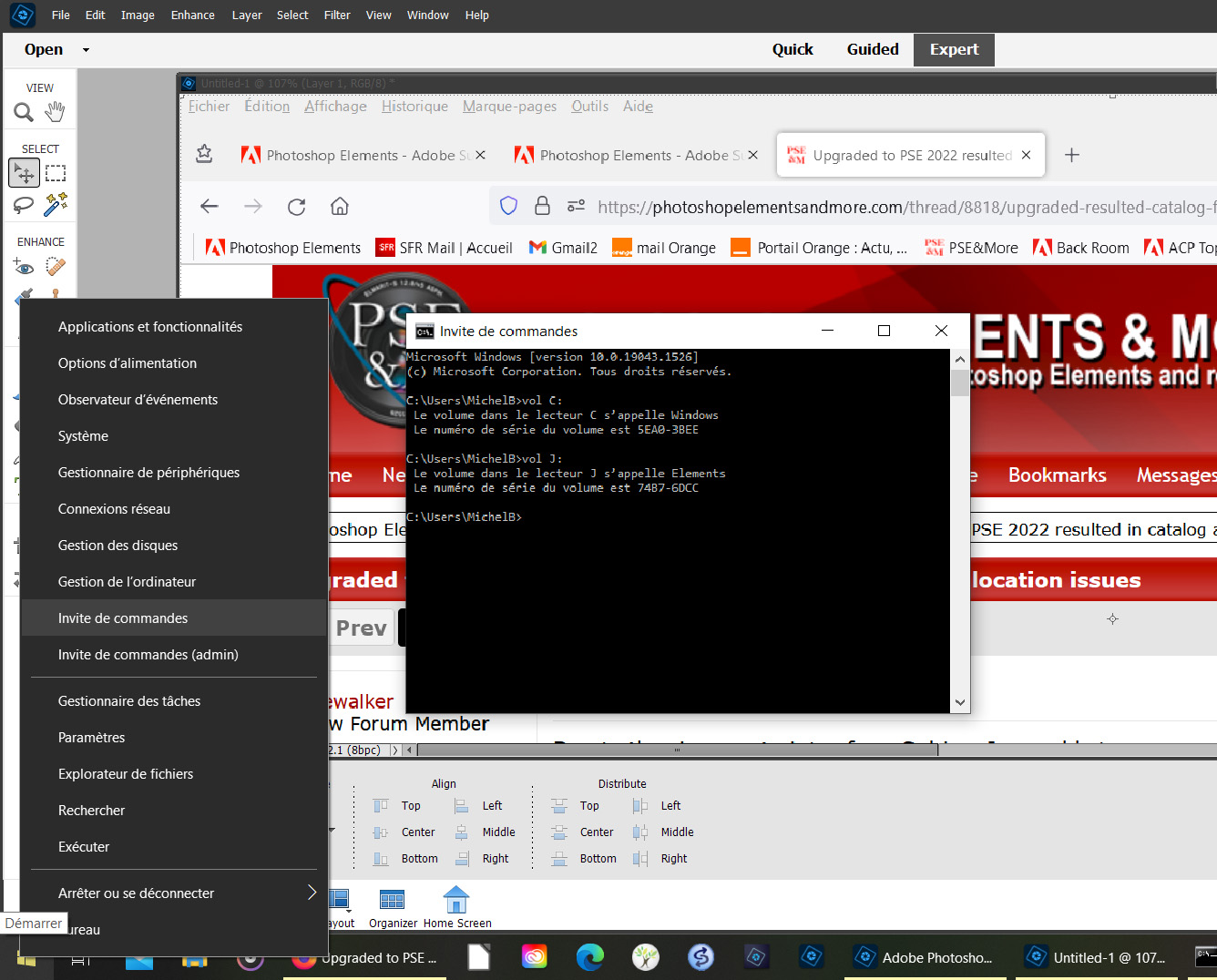Image resolution: width=1217 pixels, height=980 pixels.
Task: Select the Magic Wand selection tool
Action: click(x=56, y=204)
